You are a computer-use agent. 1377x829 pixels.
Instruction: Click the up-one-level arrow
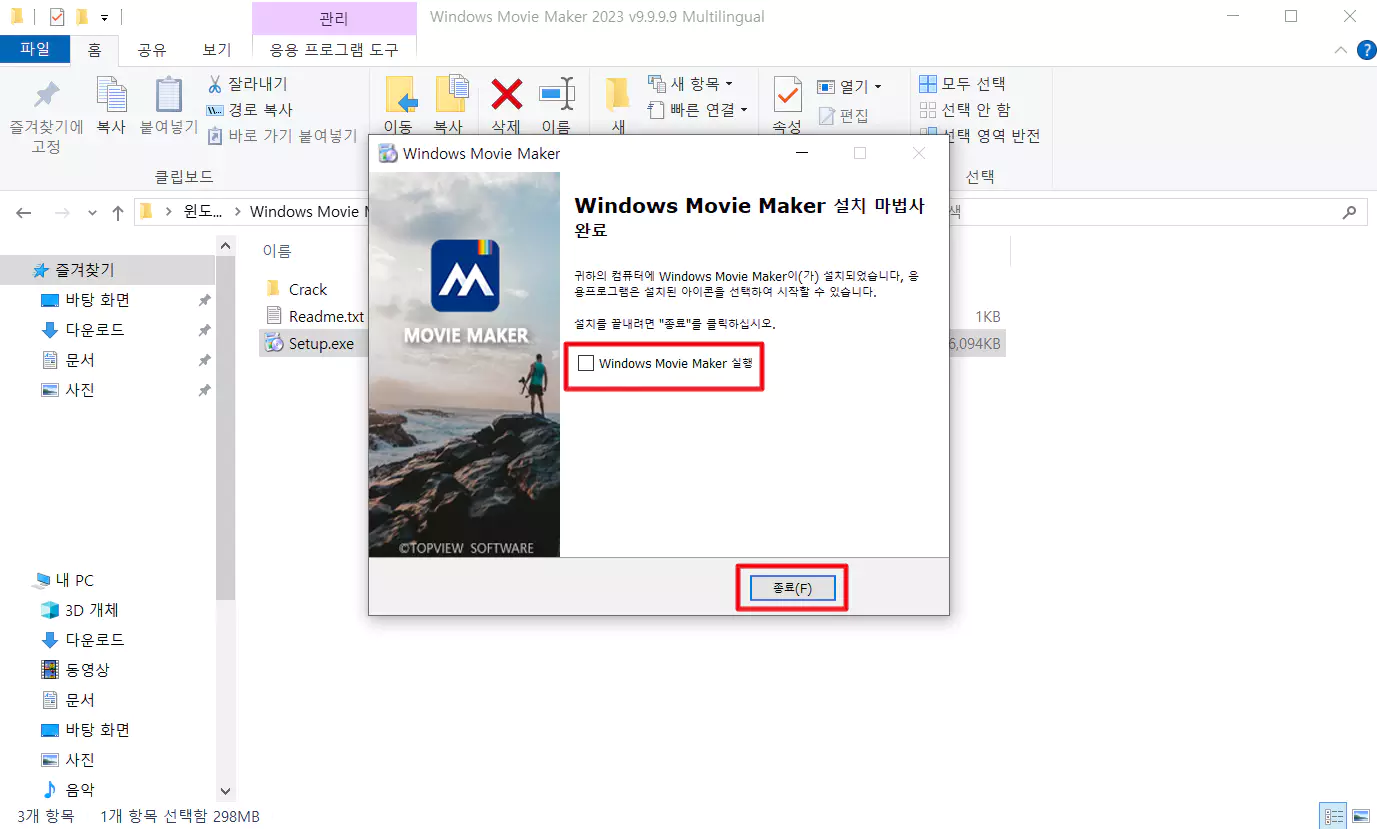pyautogui.click(x=118, y=213)
